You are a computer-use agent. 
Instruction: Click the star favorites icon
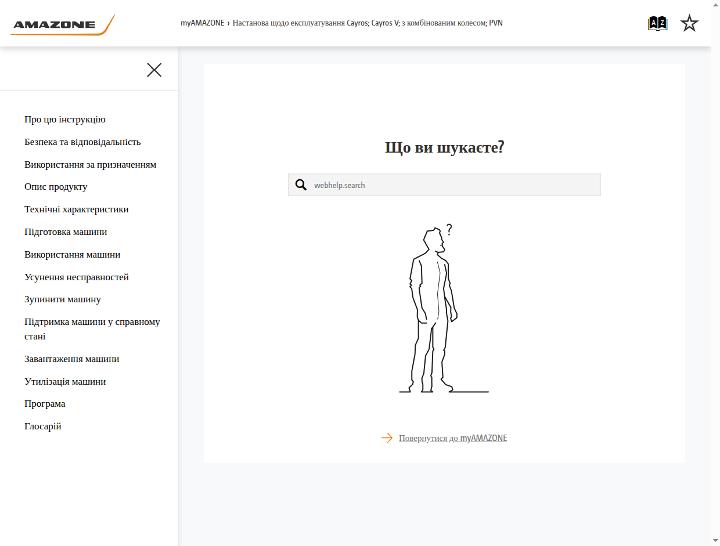(x=689, y=23)
